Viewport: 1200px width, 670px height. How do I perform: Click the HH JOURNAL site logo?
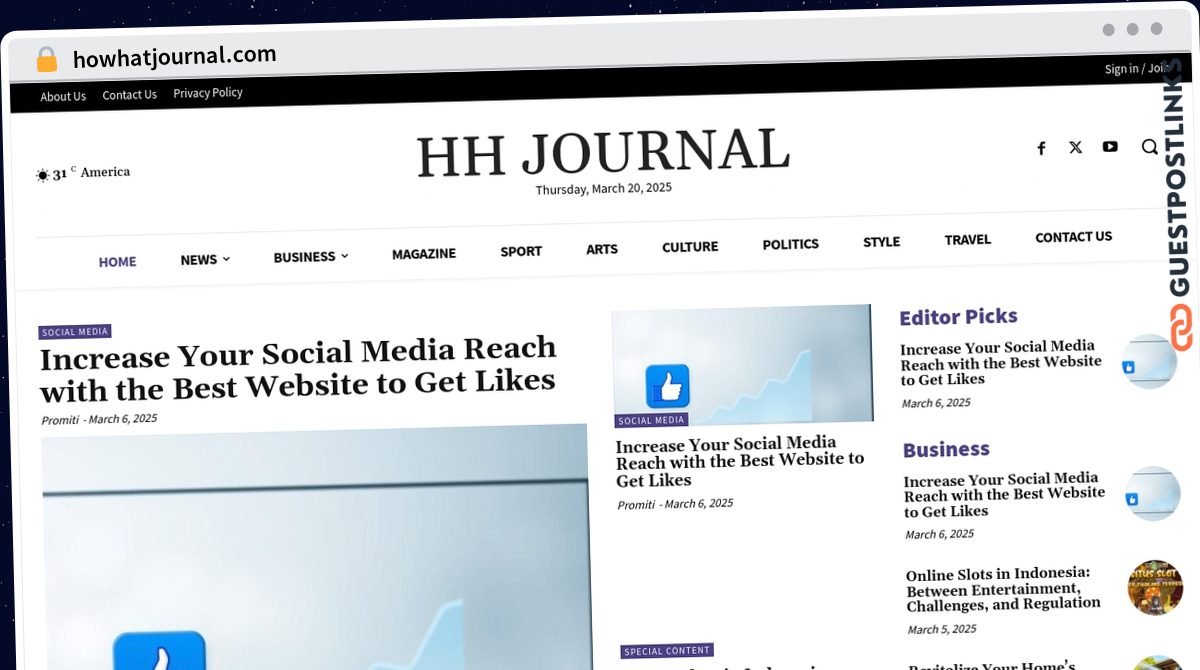pyautogui.click(x=603, y=153)
